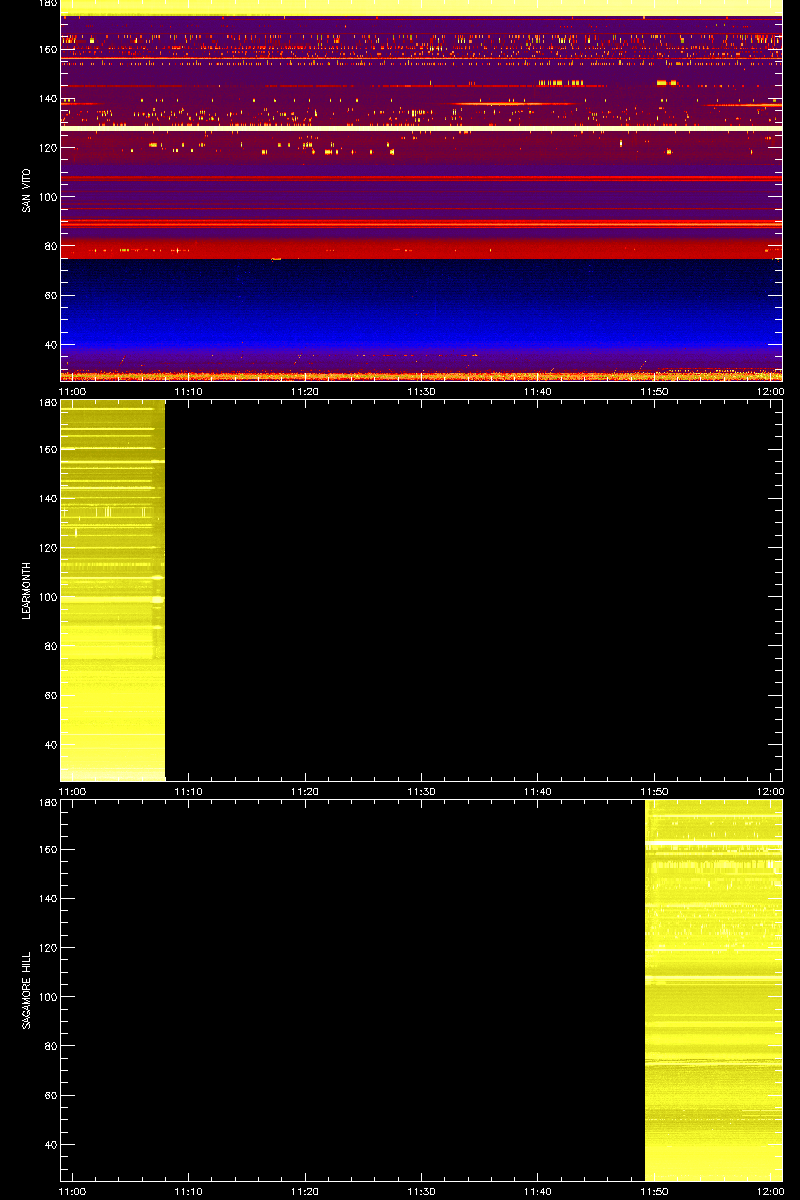This screenshot has width=800, height=1200.
Task: Select 12:00 time label under San Vito plot
Action: click(770, 392)
